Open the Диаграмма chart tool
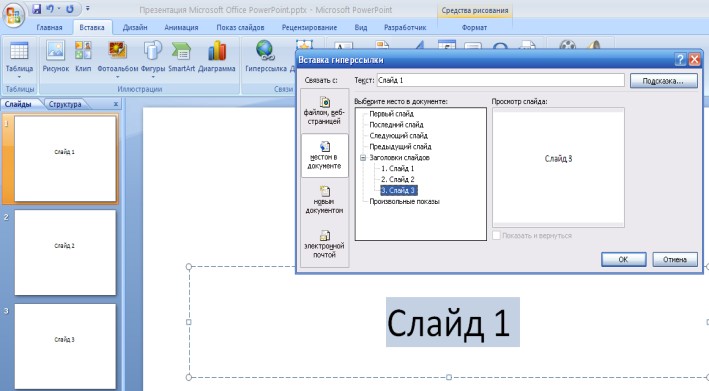Viewport: 709px width, 391px height. pos(217,50)
